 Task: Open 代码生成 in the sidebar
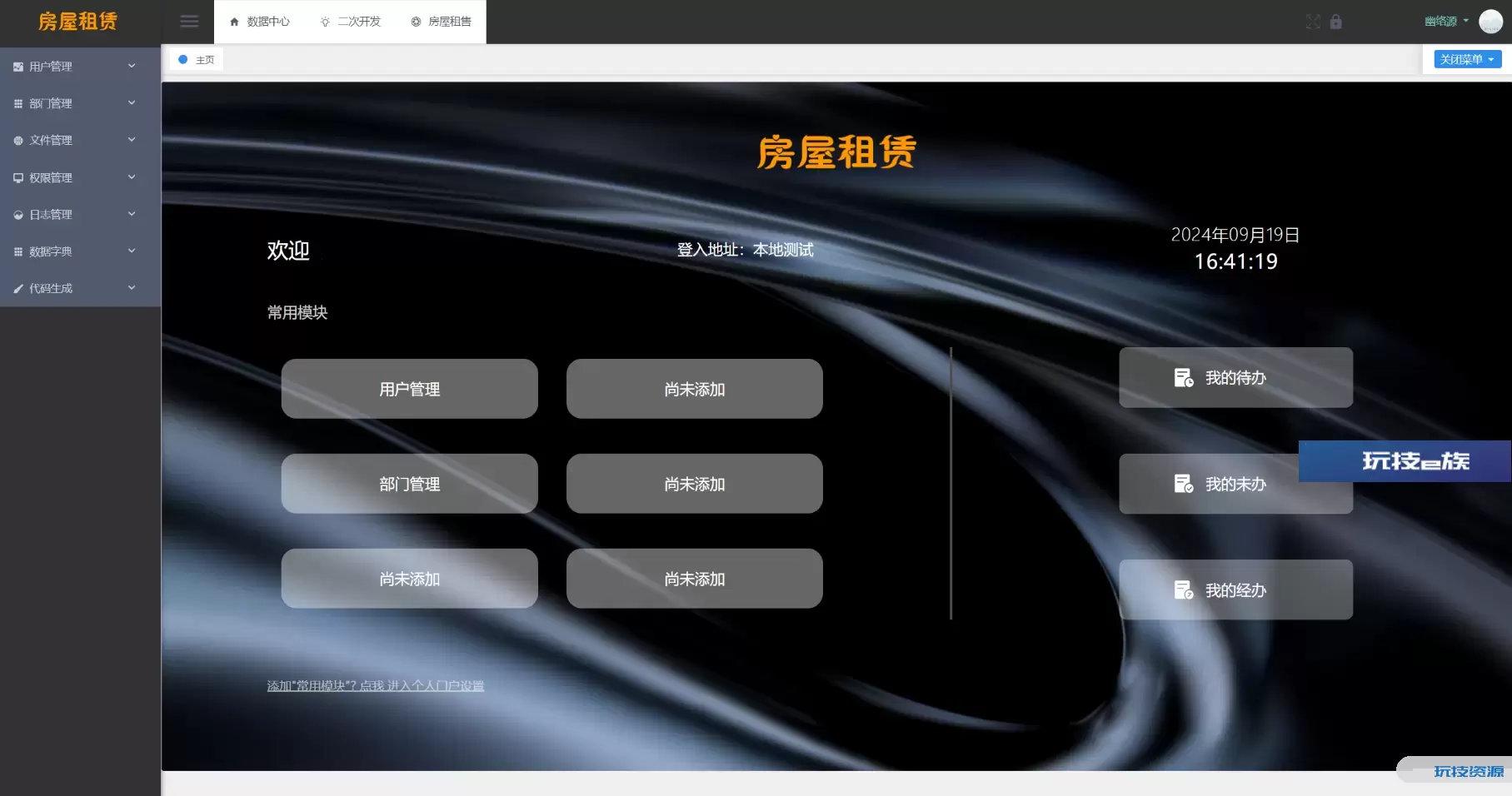pyautogui.click(x=81, y=289)
